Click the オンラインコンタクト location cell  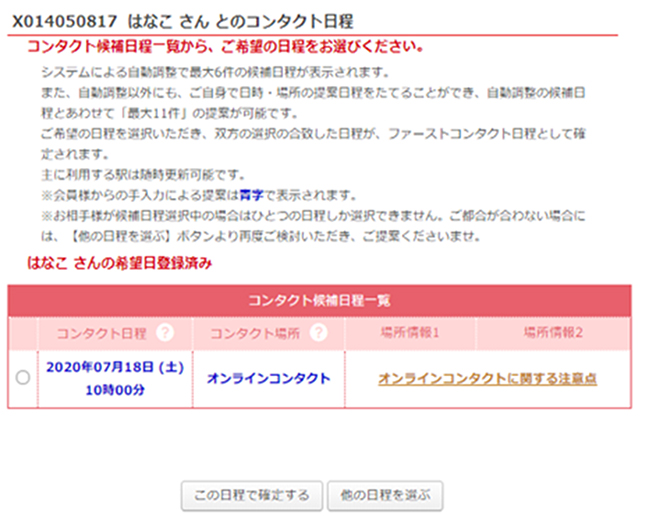269,379
